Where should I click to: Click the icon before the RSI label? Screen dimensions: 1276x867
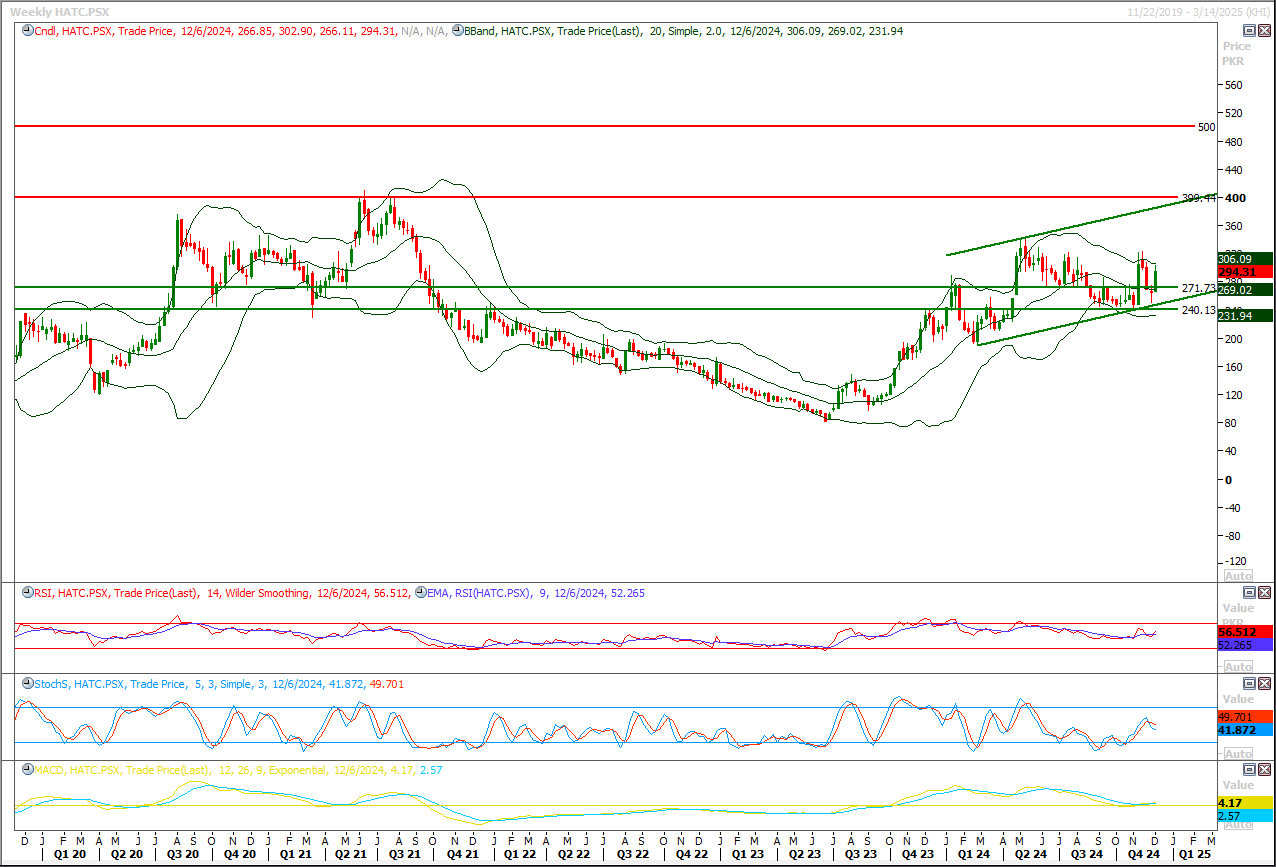[x=26, y=593]
